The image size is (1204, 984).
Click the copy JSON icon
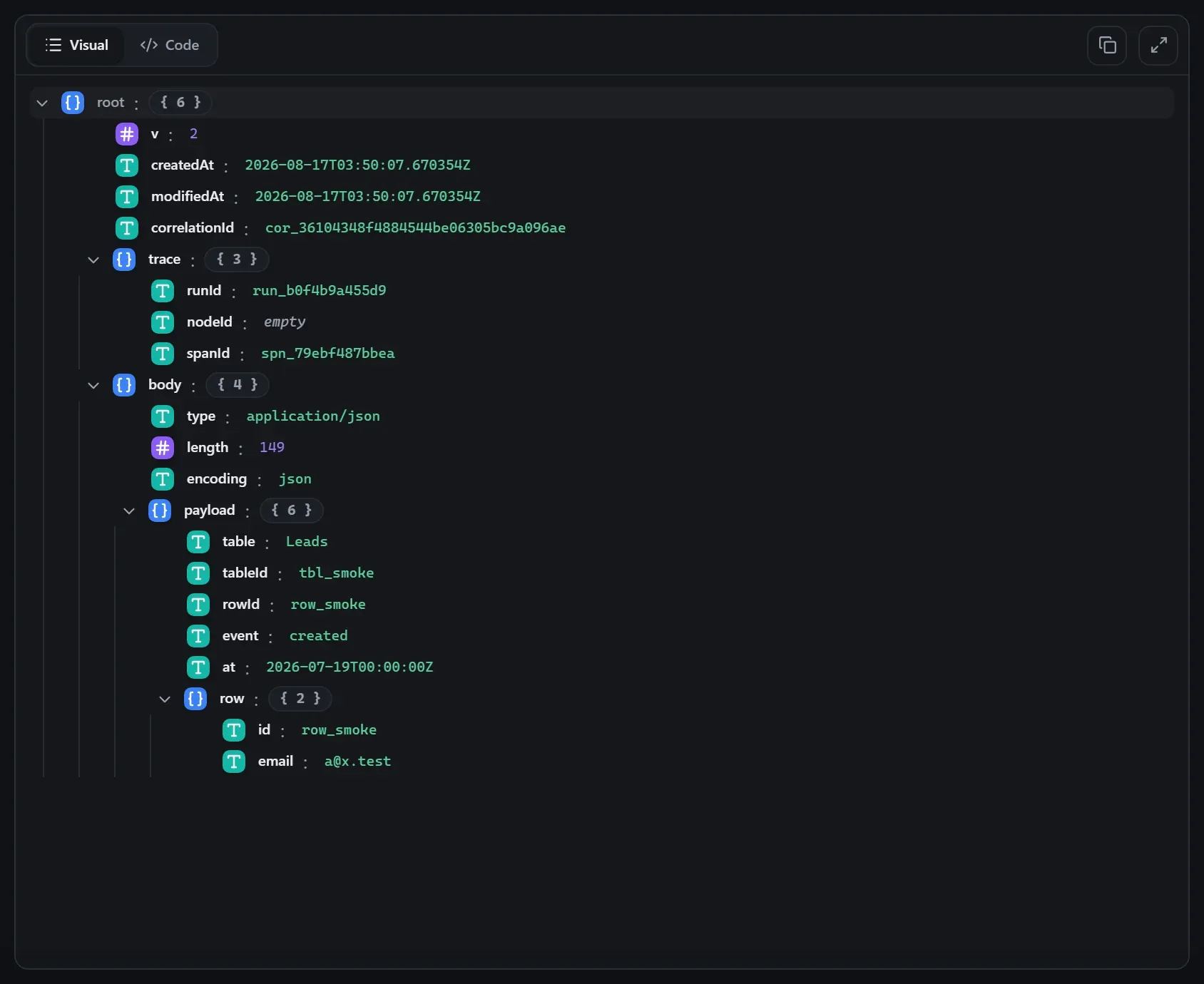click(x=1107, y=46)
